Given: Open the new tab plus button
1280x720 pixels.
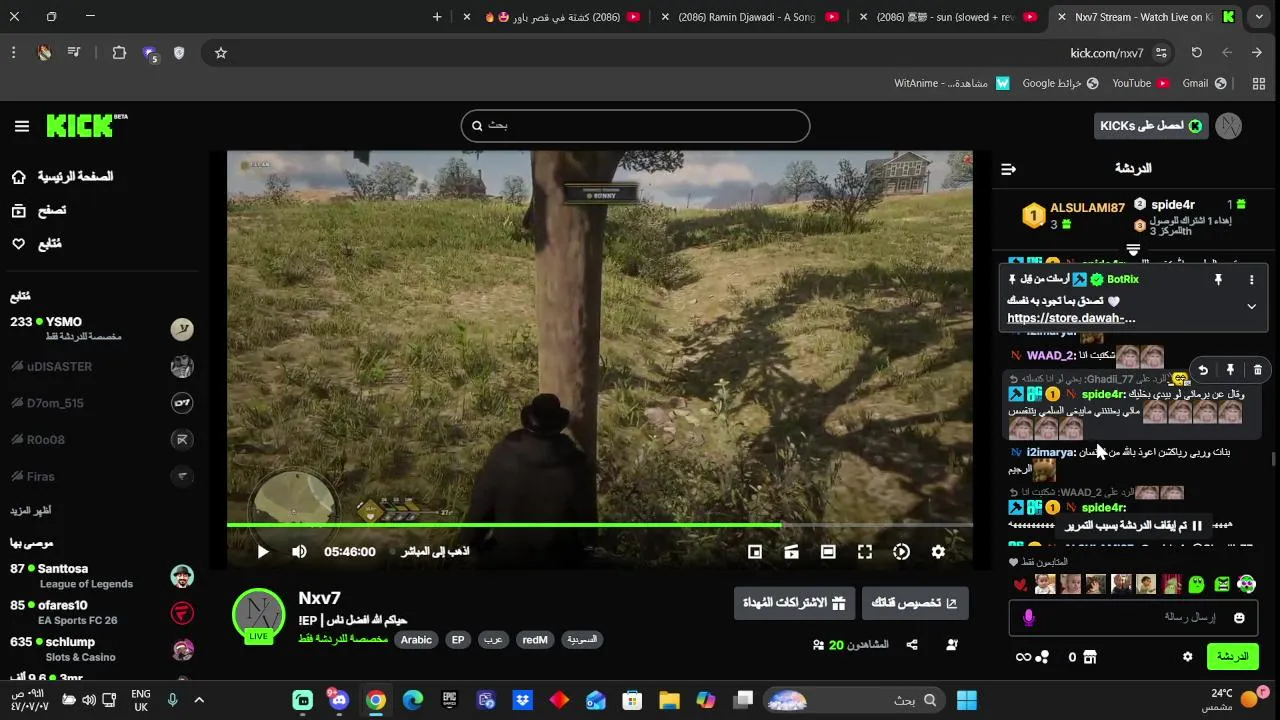Looking at the screenshot, I should (437, 17).
